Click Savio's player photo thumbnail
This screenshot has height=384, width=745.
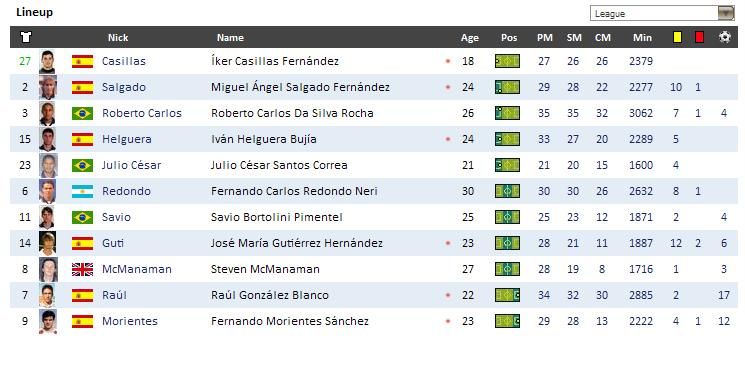(x=48, y=217)
